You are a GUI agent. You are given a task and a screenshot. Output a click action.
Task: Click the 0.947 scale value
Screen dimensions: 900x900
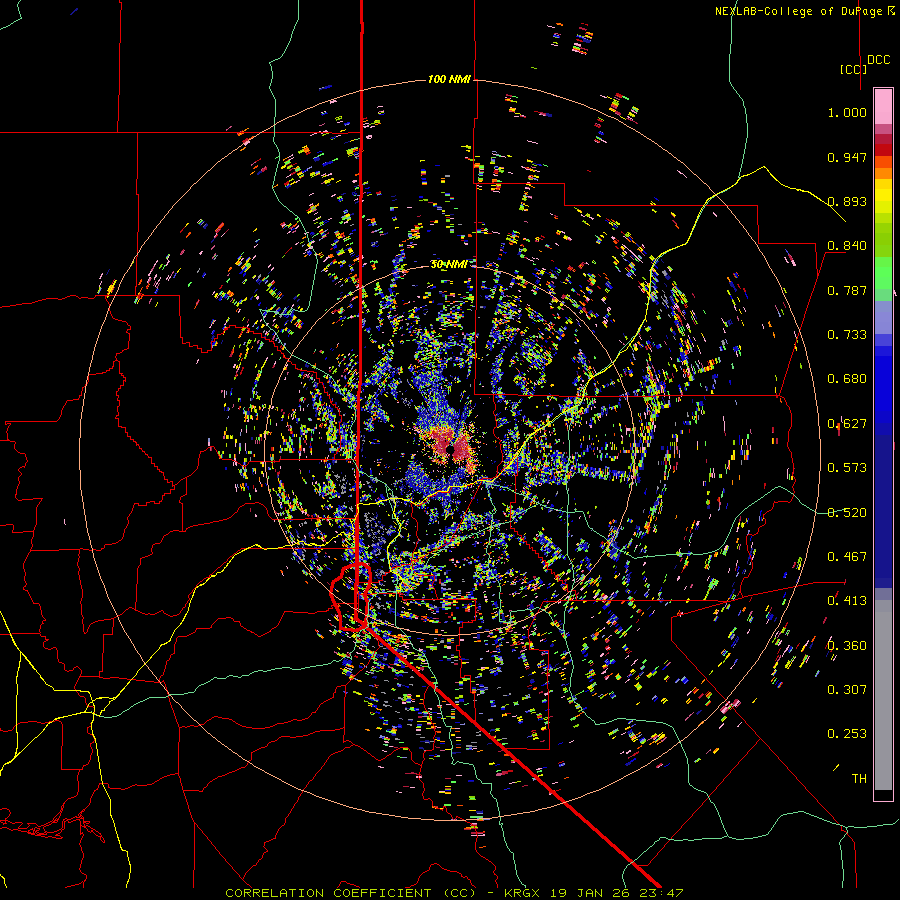tap(847, 157)
